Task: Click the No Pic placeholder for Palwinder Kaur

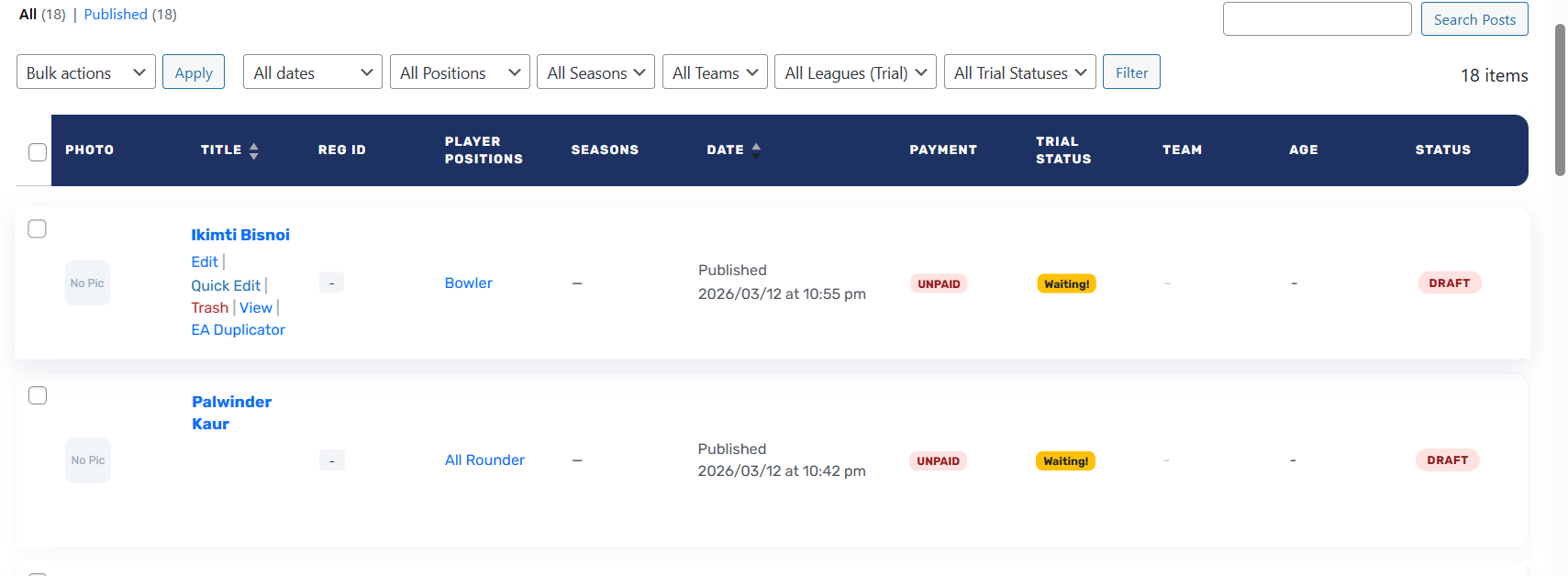Action: coord(88,460)
